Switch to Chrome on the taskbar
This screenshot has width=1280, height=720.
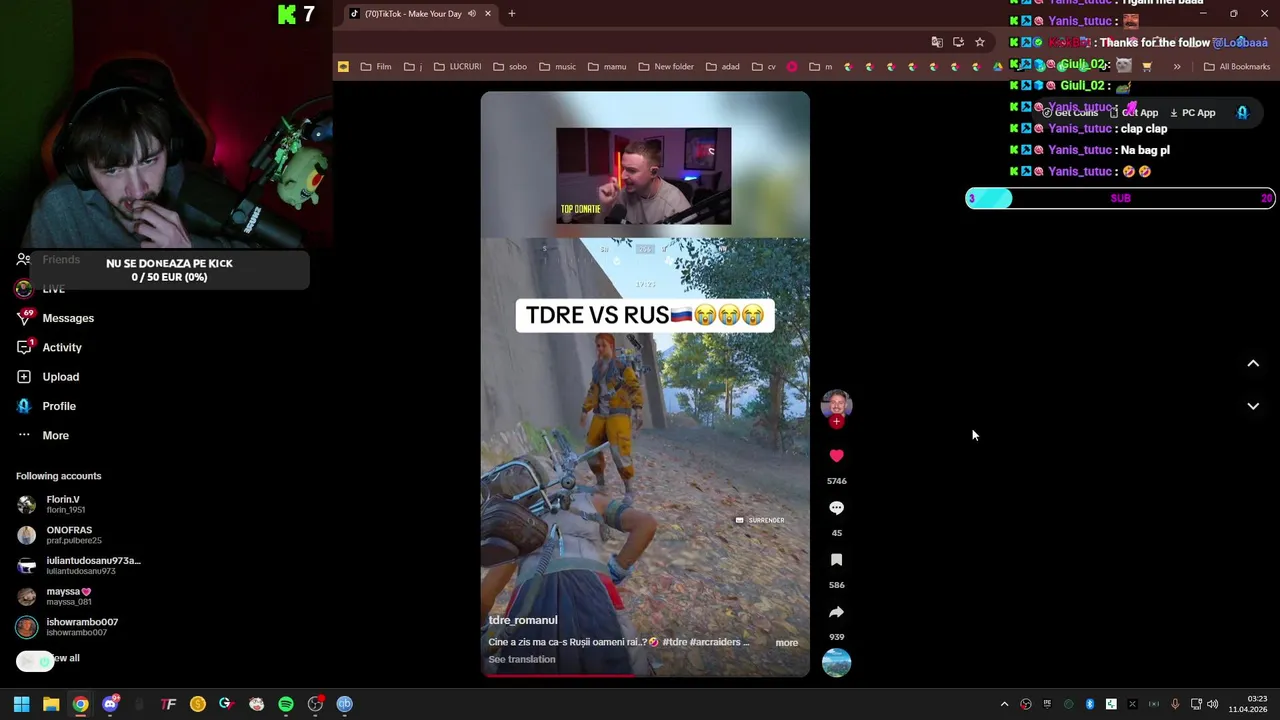point(80,704)
